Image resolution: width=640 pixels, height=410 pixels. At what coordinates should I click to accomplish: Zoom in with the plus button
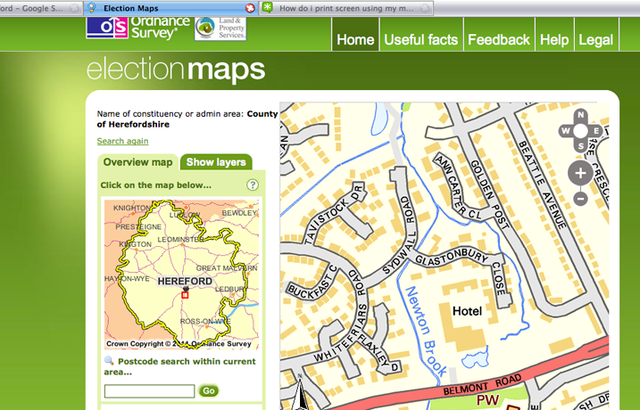point(580,173)
